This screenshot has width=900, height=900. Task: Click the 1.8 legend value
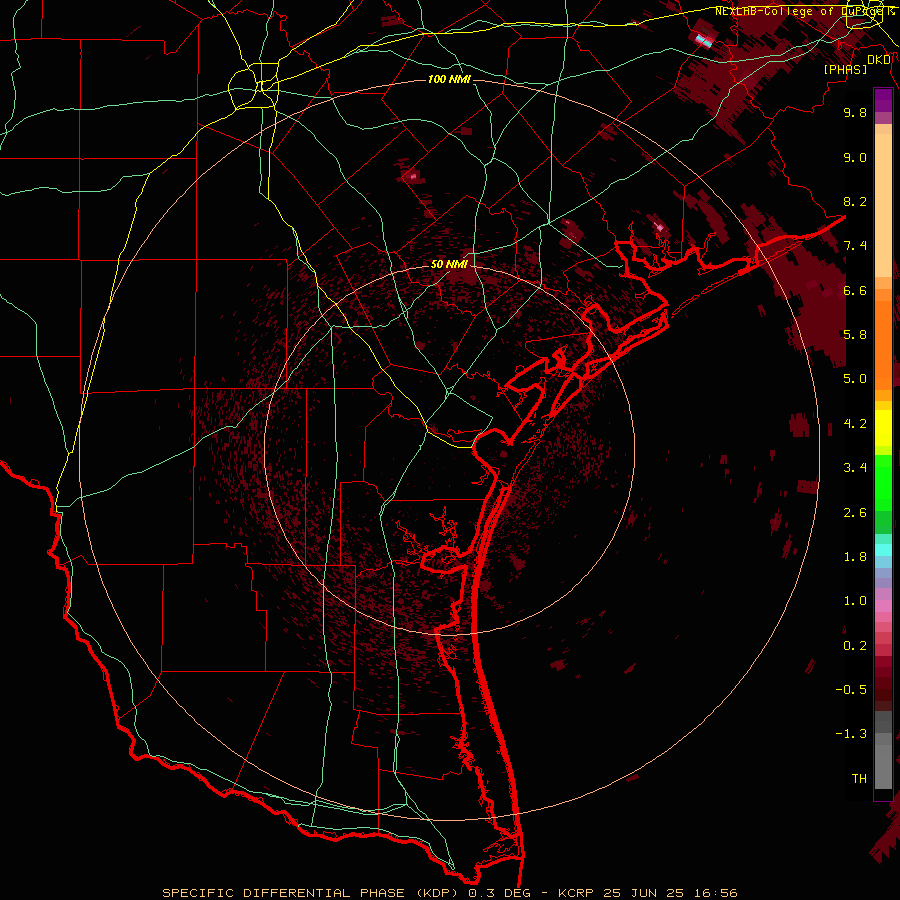pyautogui.click(x=855, y=557)
